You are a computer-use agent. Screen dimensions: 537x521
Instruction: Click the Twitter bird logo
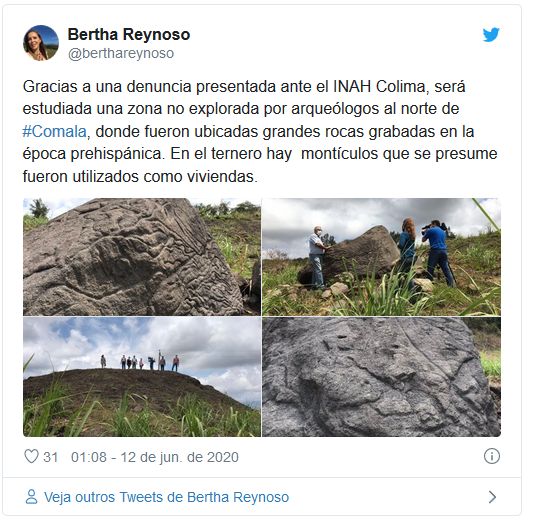(x=491, y=35)
